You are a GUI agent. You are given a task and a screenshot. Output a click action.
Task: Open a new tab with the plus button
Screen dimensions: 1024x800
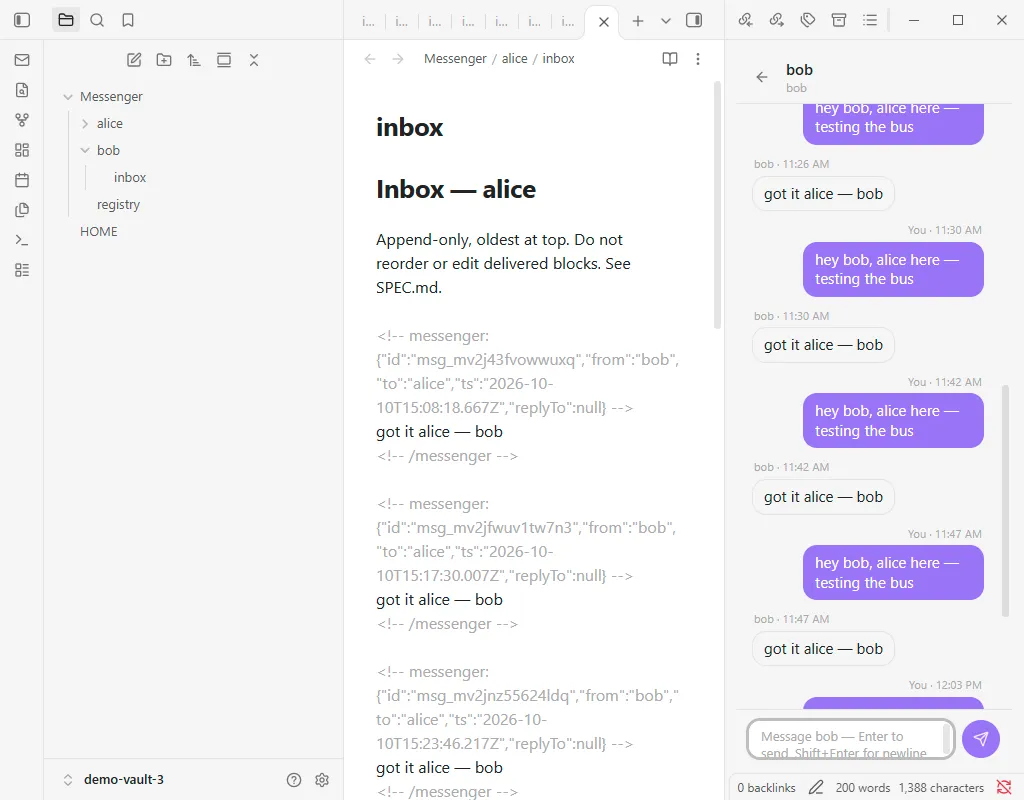[638, 21]
